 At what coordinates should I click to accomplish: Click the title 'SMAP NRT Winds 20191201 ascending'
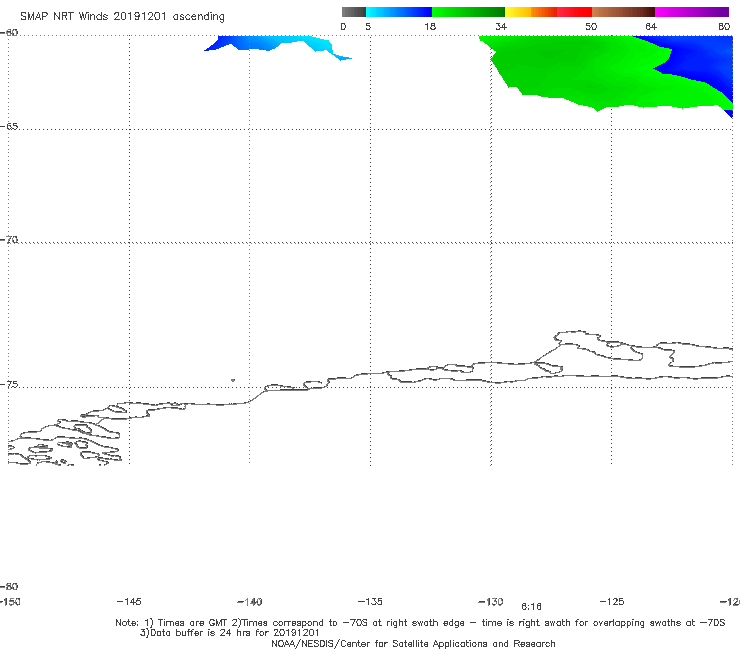(122, 17)
